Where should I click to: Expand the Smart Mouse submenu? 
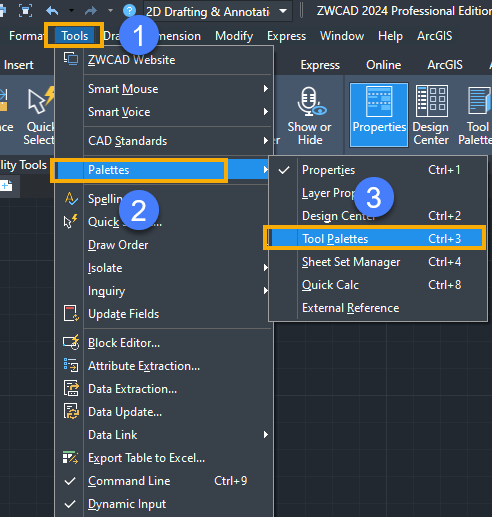point(164,89)
